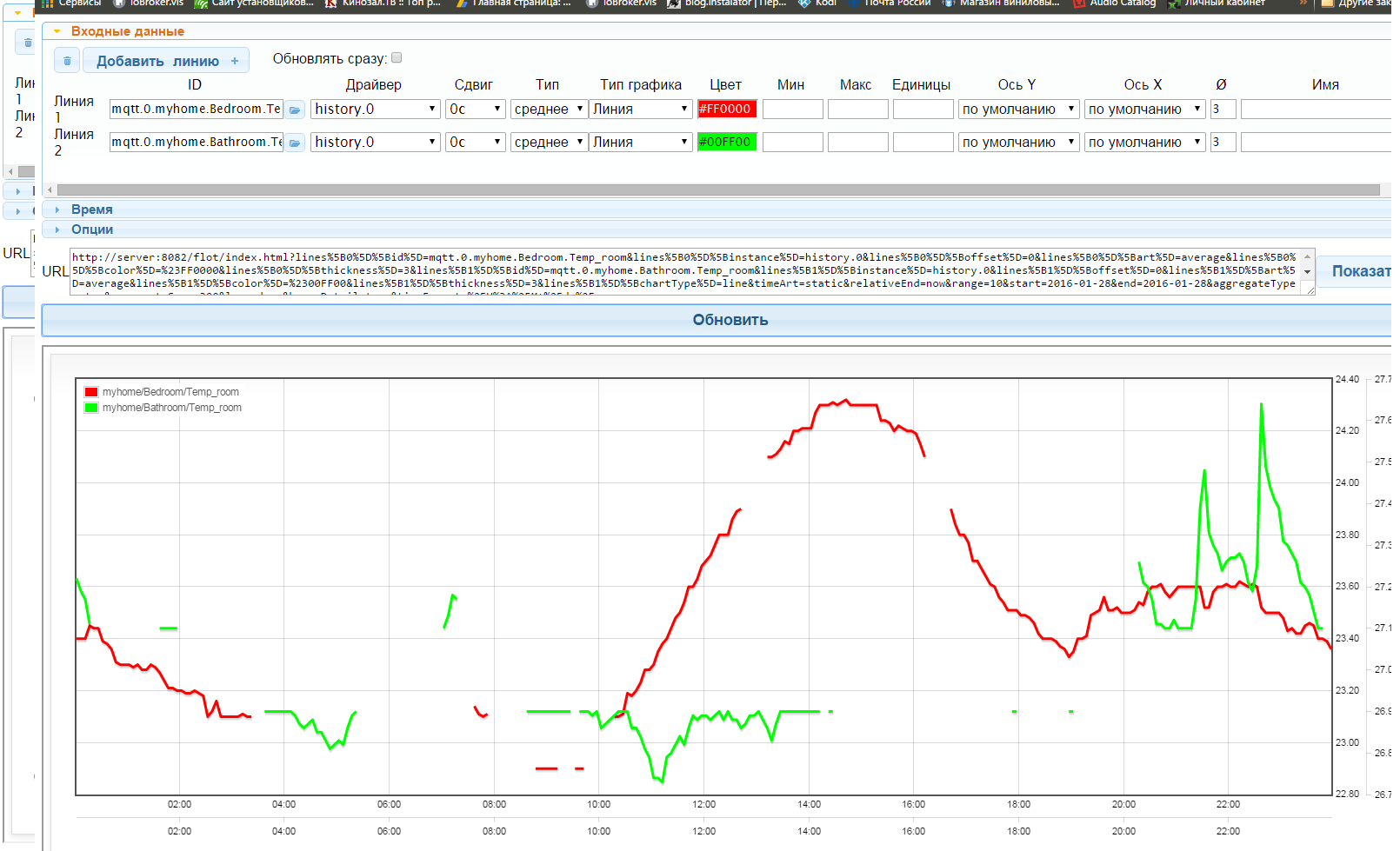Click the Обновить button

click(717, 320)
